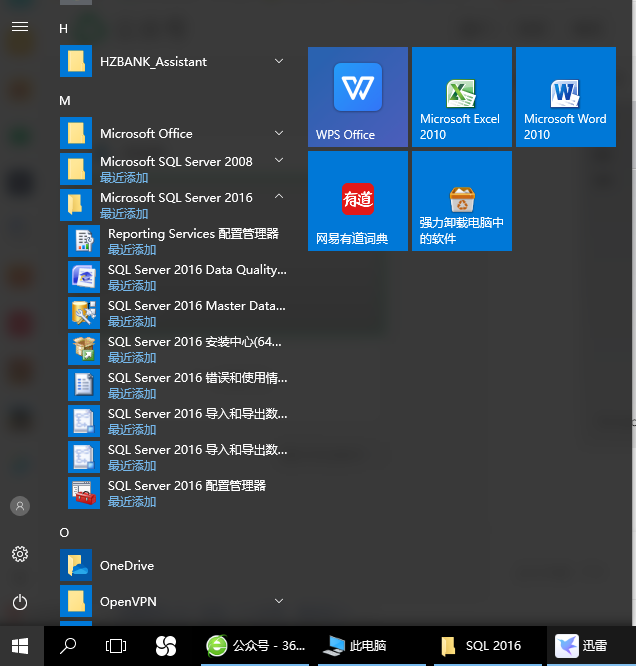The width and height of the screenshot is (636, 666).
Task: Click the Power icon
Action: point(20,602)
